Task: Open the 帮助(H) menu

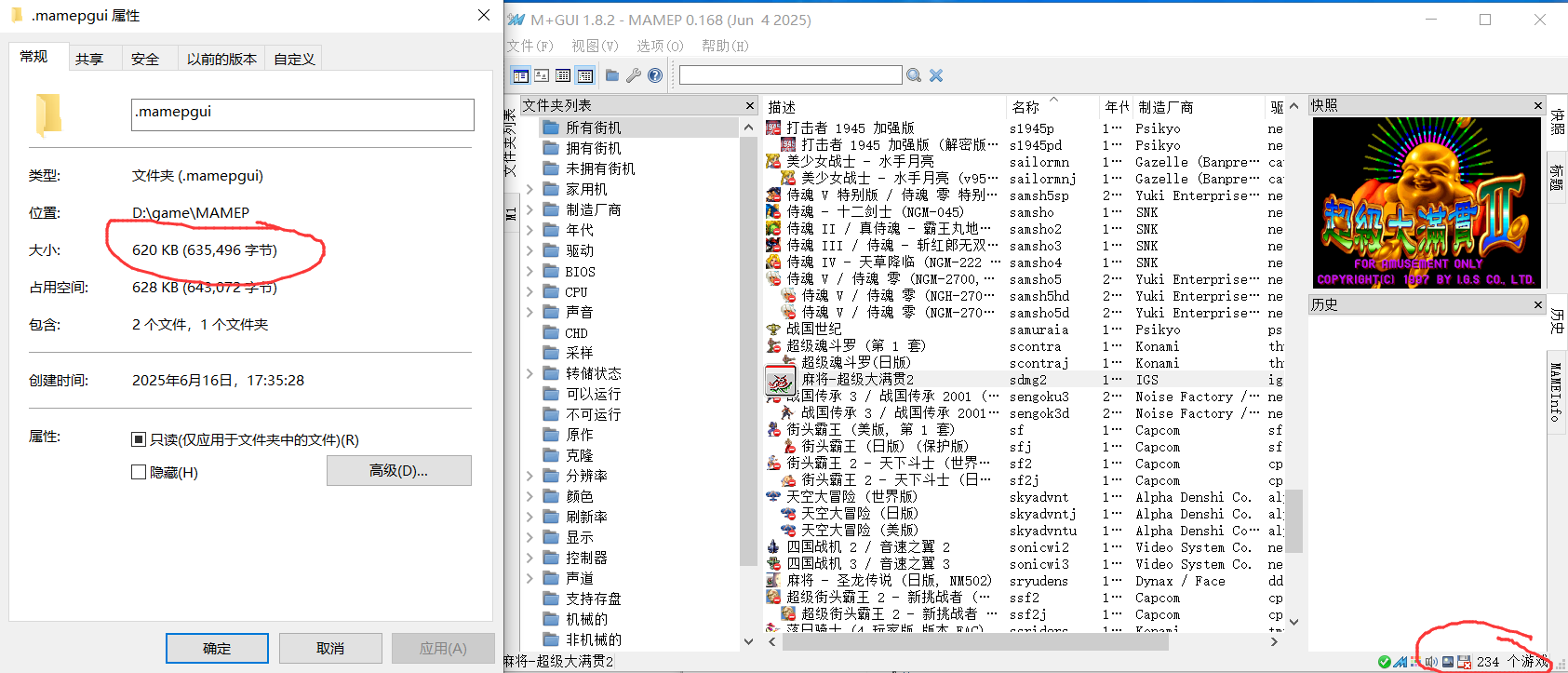Action: pos(725,46)
